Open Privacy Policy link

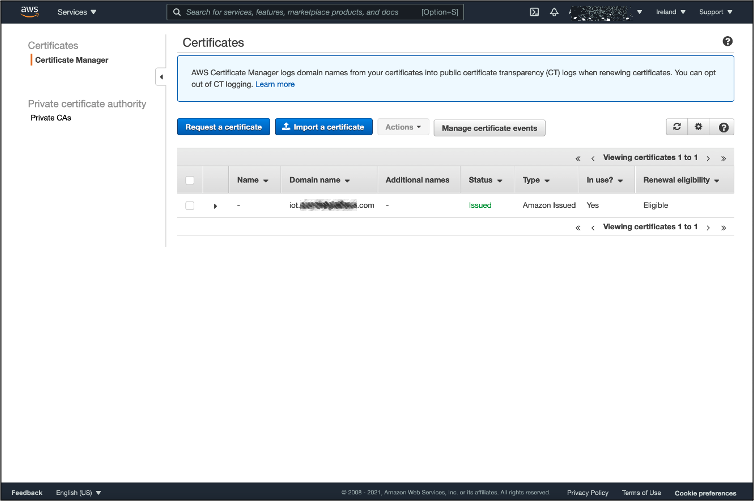[588, 493]
